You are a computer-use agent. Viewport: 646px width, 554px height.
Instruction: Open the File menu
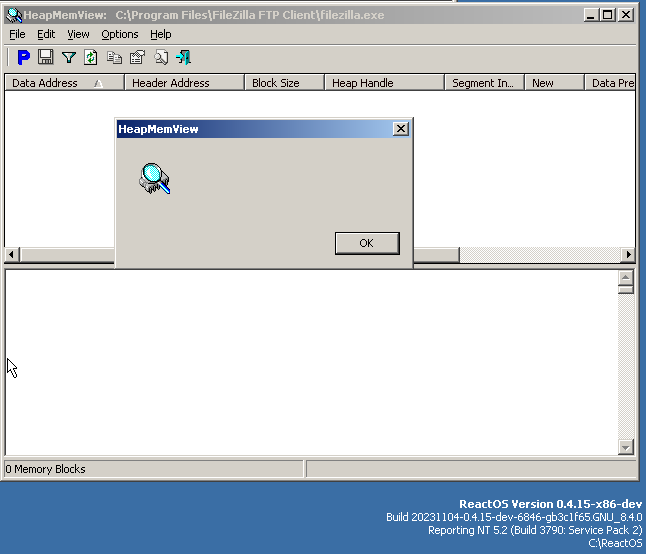click(17, 34)
